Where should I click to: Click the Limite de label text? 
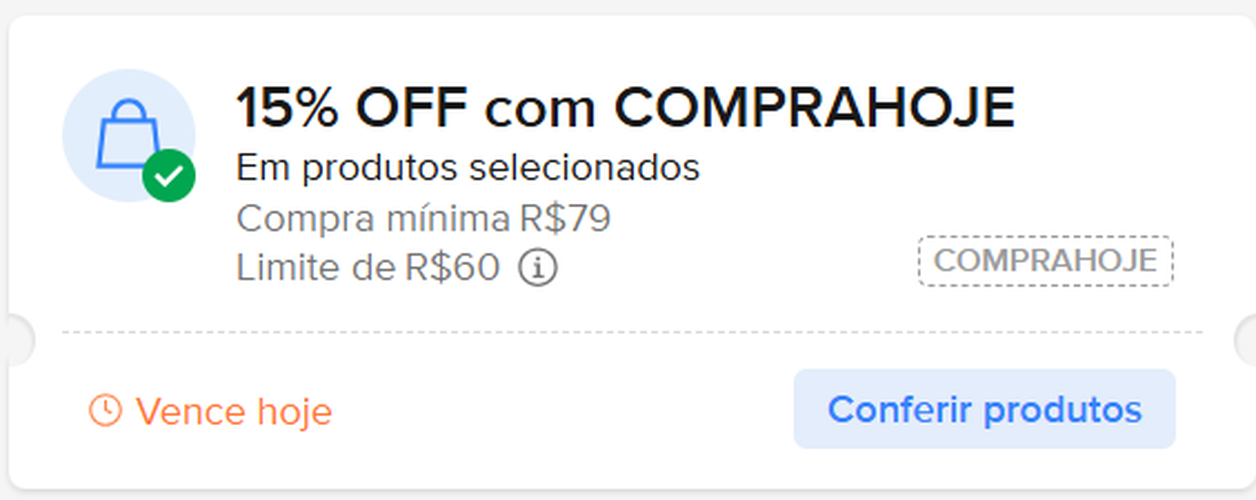(315, 268)
